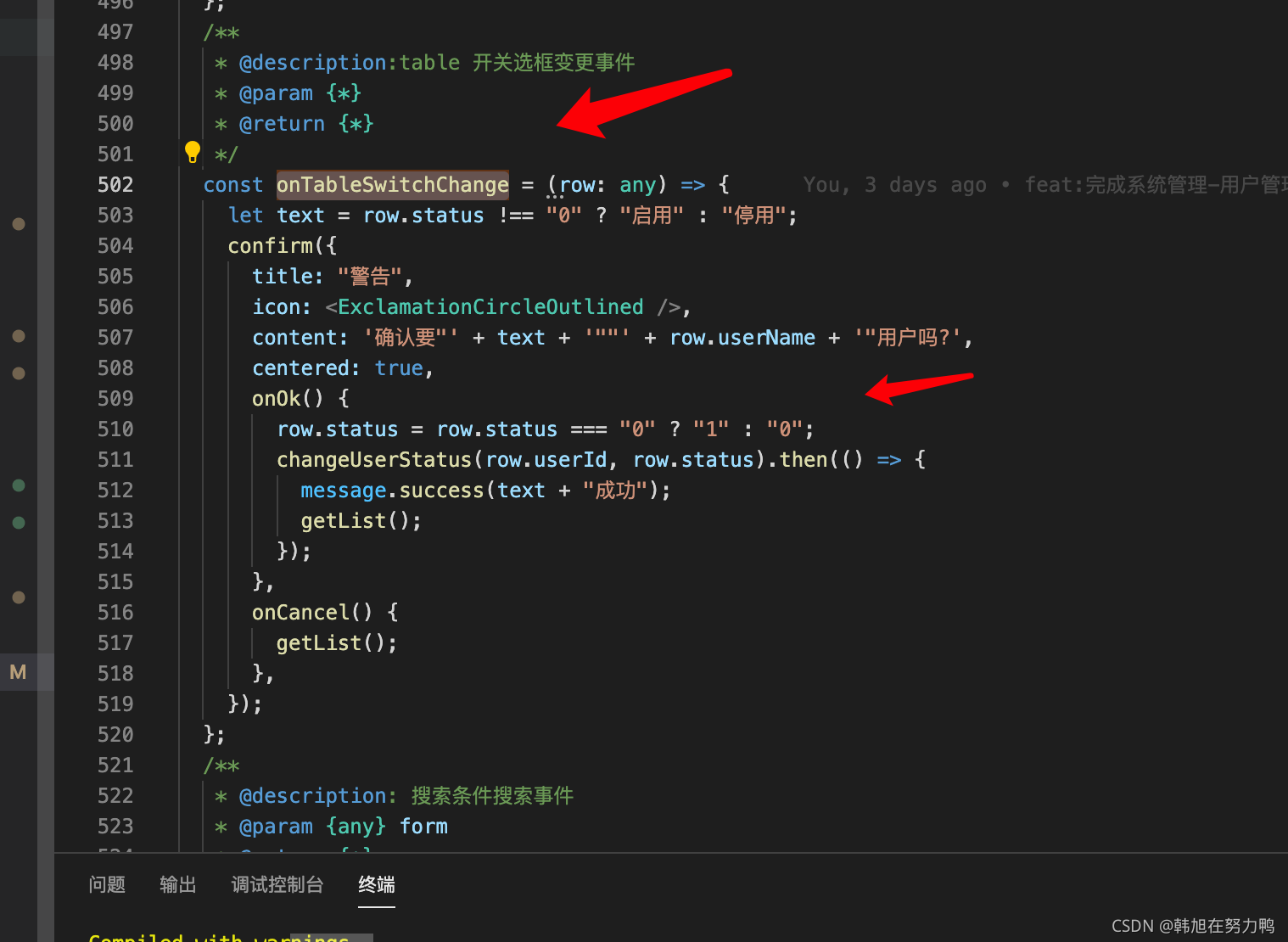Click the 搜索条件搜索事件 description on line 522
Viewport: 1288px width, 942px height.
(492, 796)
